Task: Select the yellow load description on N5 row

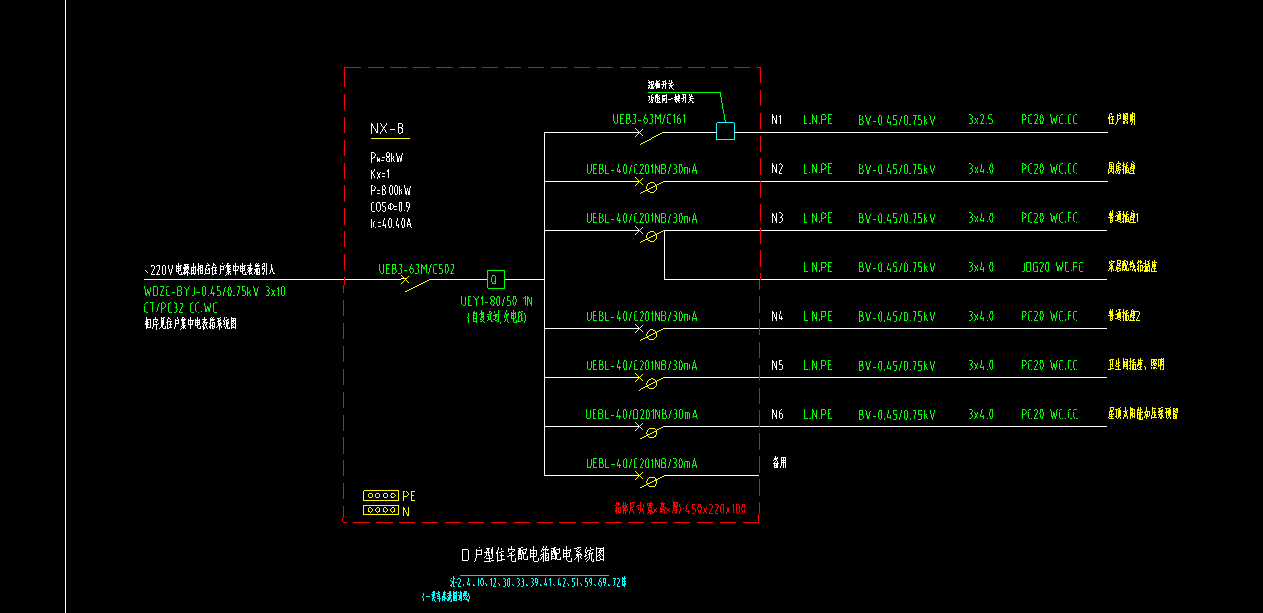Action: [x=1135, y=364]
